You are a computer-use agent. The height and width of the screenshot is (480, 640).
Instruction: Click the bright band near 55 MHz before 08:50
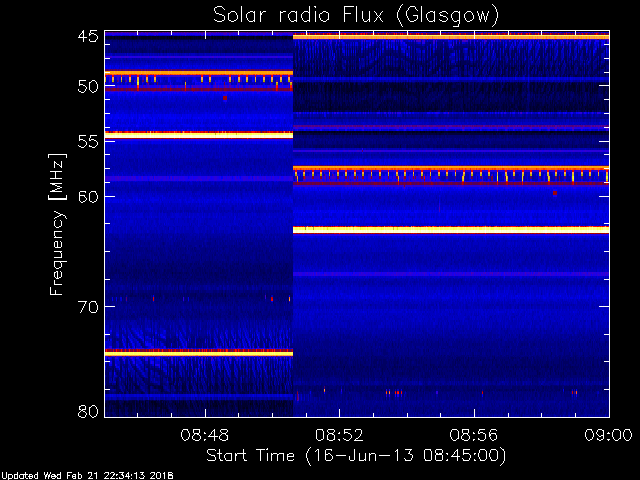[x=199, y=135]
